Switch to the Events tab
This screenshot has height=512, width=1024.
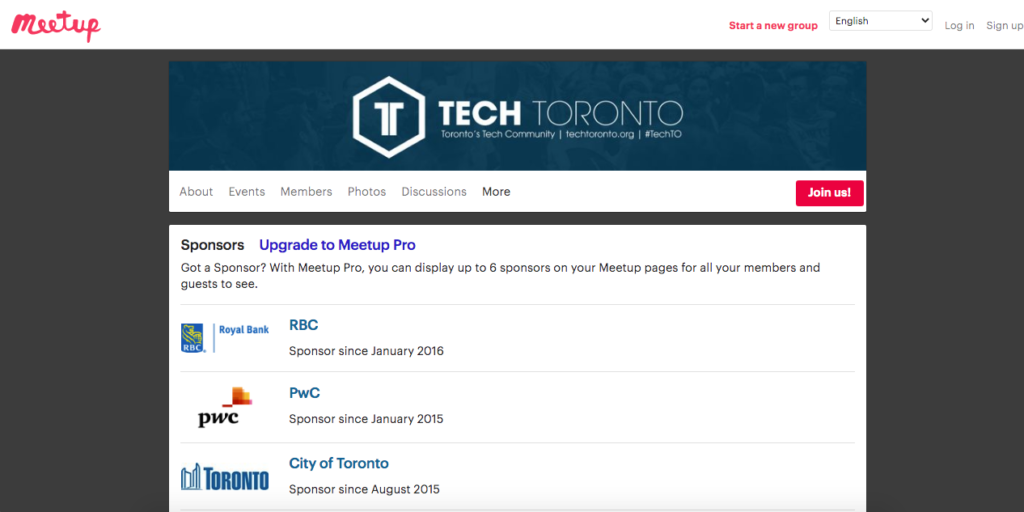[x=246, y=192]
